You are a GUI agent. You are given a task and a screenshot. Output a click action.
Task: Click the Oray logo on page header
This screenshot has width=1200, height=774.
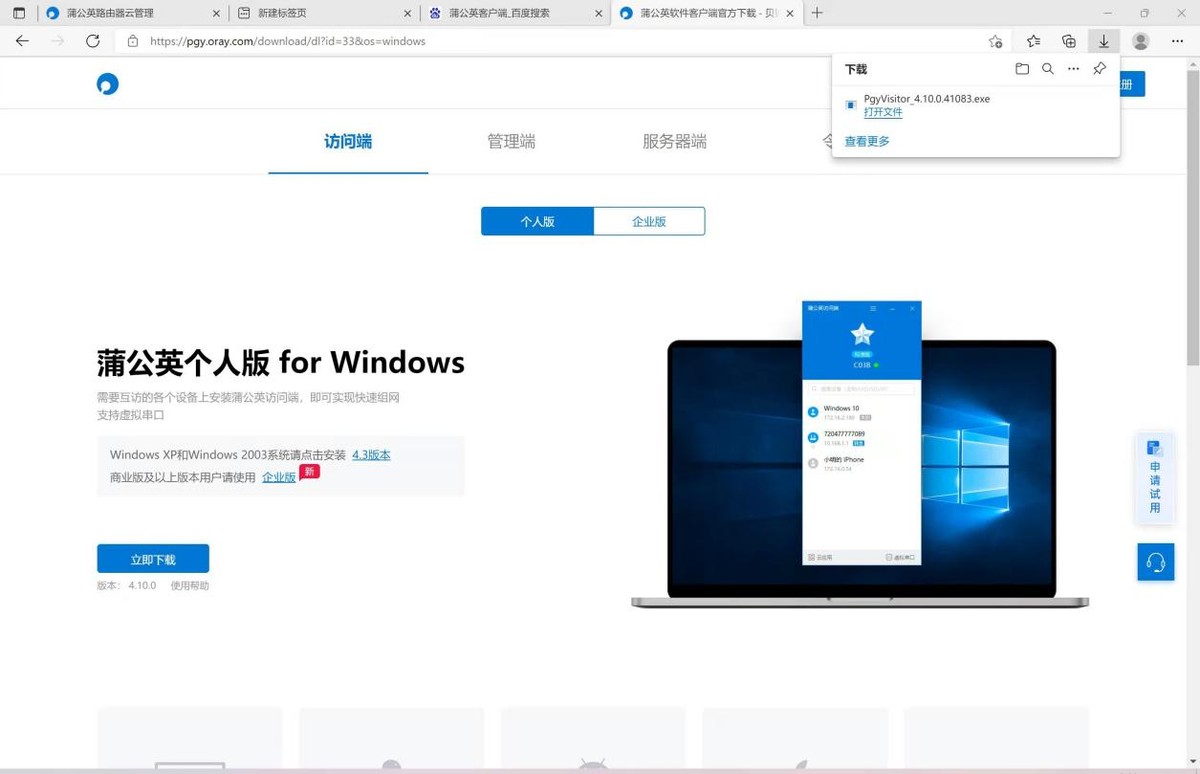[108, 84]
